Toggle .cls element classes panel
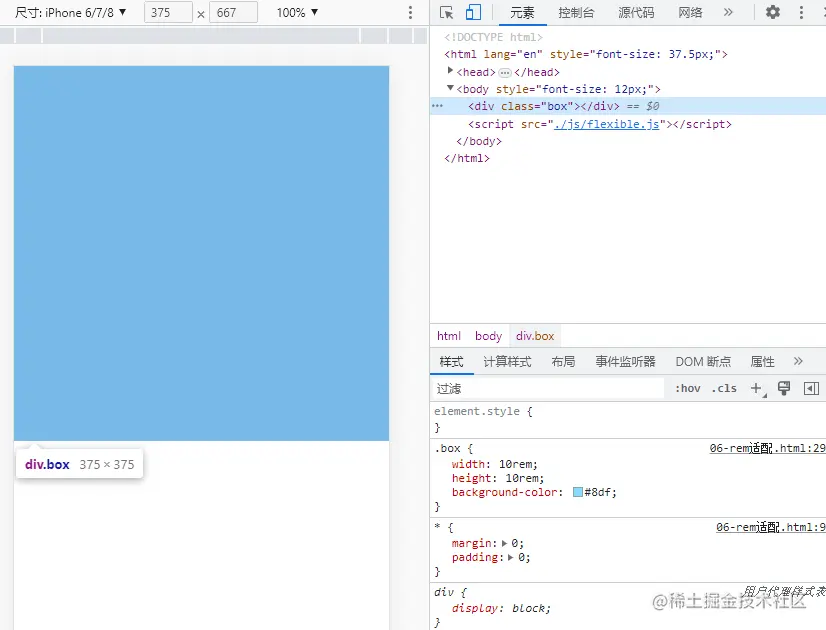826x630 pixels. (724, 388)
